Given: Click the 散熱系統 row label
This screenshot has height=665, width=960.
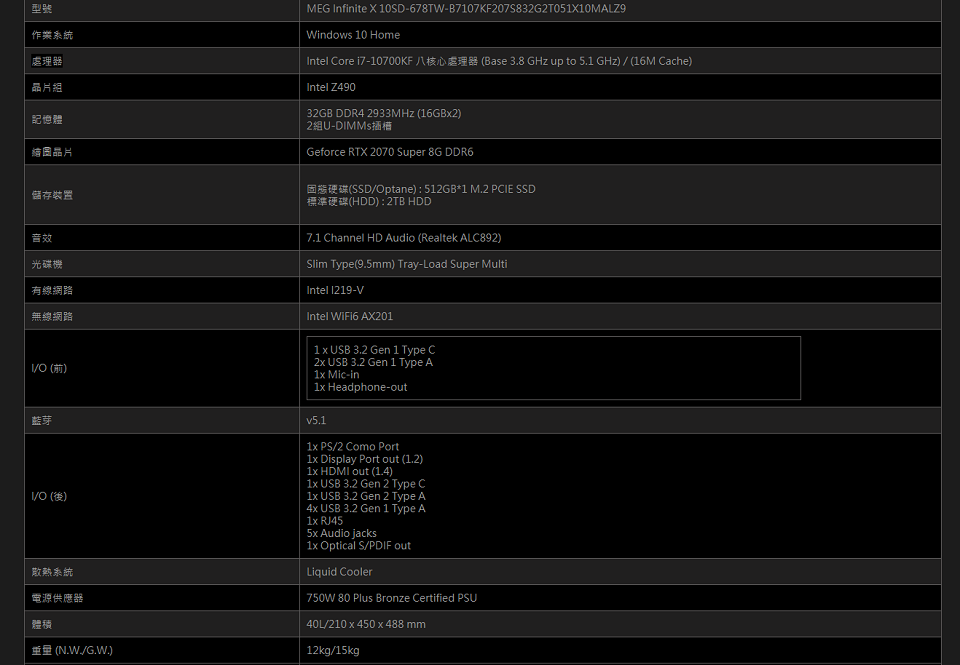Looking at the screenshot, I should coord(52,572).
